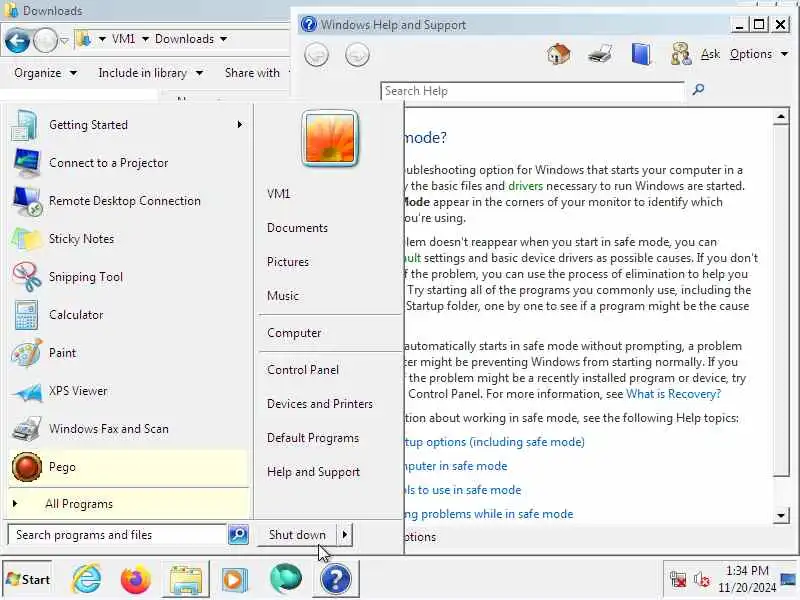Click the Help window scrollbar thumb
Viewport: 800px width, 600px height.
[x=781, y=301]
